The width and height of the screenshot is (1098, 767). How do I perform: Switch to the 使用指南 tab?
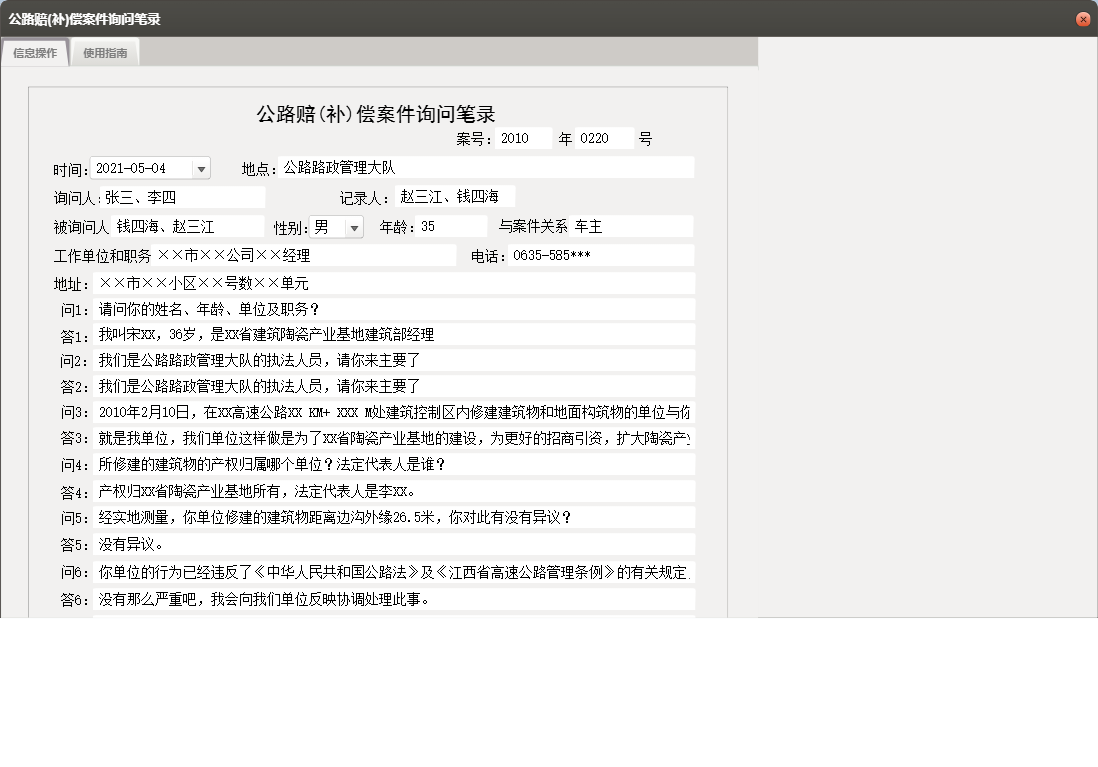pyautogui.click(x=105, y=53)
